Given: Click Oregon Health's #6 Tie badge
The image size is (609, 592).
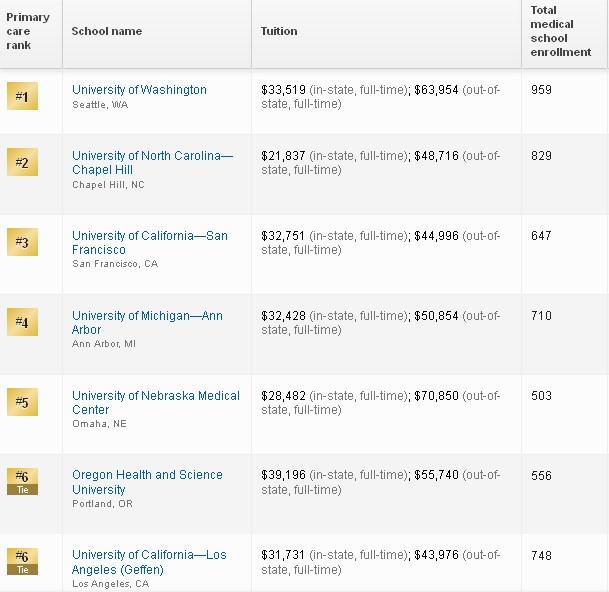Looking at the screenshot, I should (x=22, y=482).
